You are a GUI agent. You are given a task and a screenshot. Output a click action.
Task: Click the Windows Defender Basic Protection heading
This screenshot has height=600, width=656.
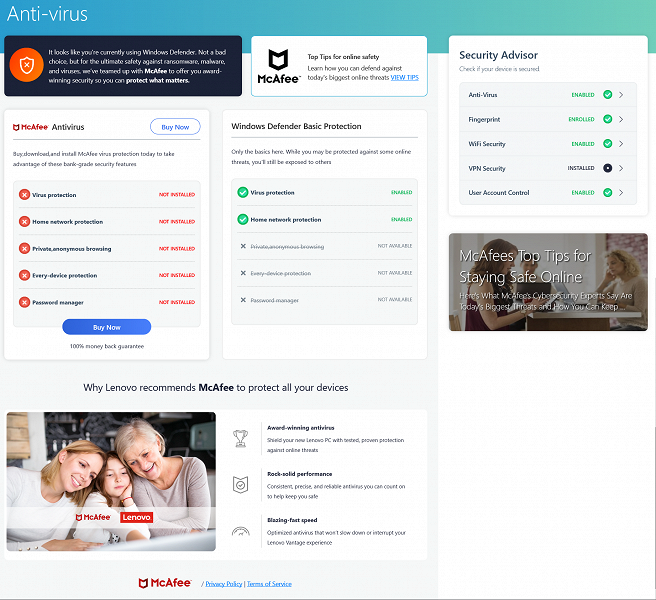pos(296,126)
